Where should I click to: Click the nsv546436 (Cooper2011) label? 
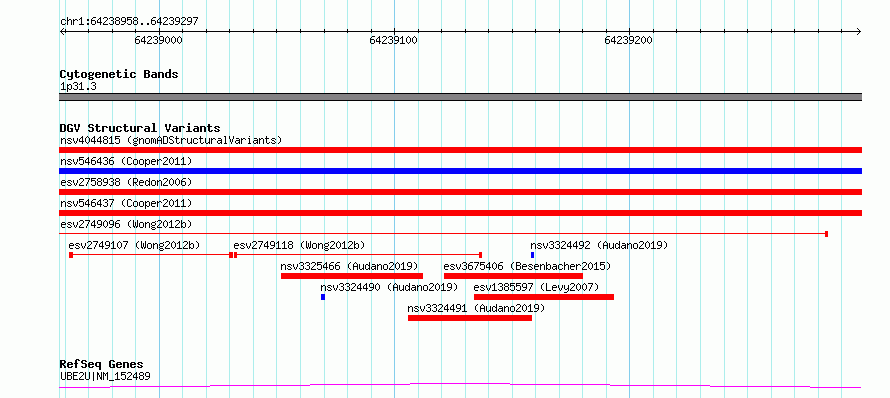click(x=126, y=161)
